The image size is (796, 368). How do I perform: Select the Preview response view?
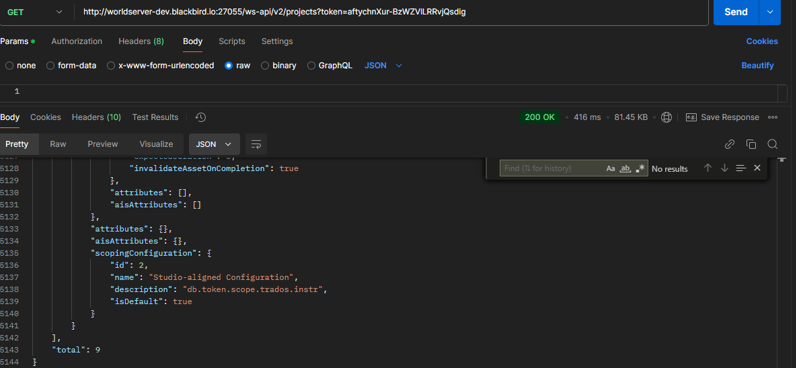pos(103,144)
